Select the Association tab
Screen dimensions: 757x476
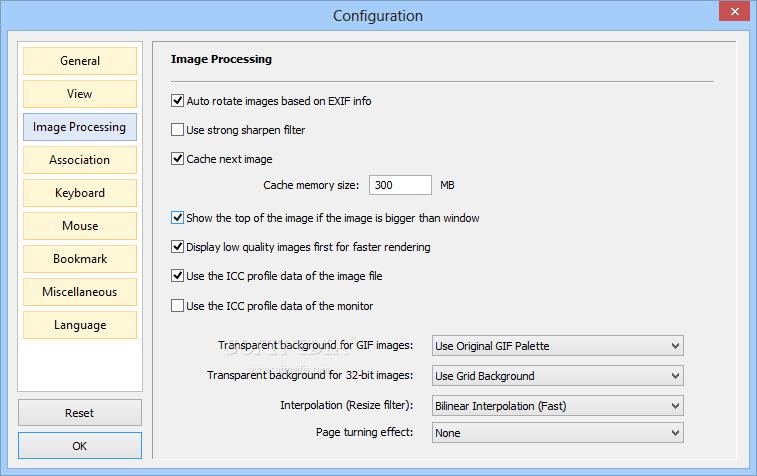(x=80, y=160)
